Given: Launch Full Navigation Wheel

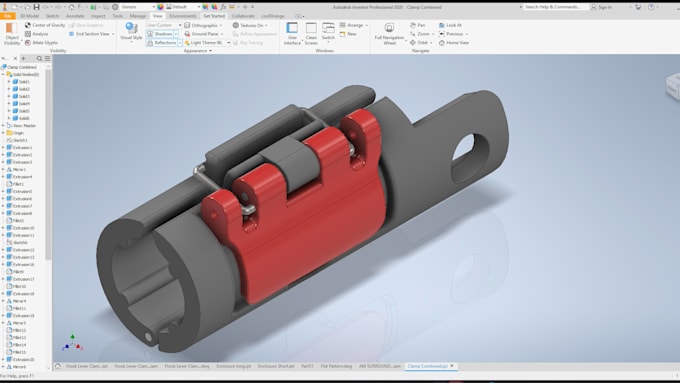Looking at the screenshot, I should [x=389, y=34].
